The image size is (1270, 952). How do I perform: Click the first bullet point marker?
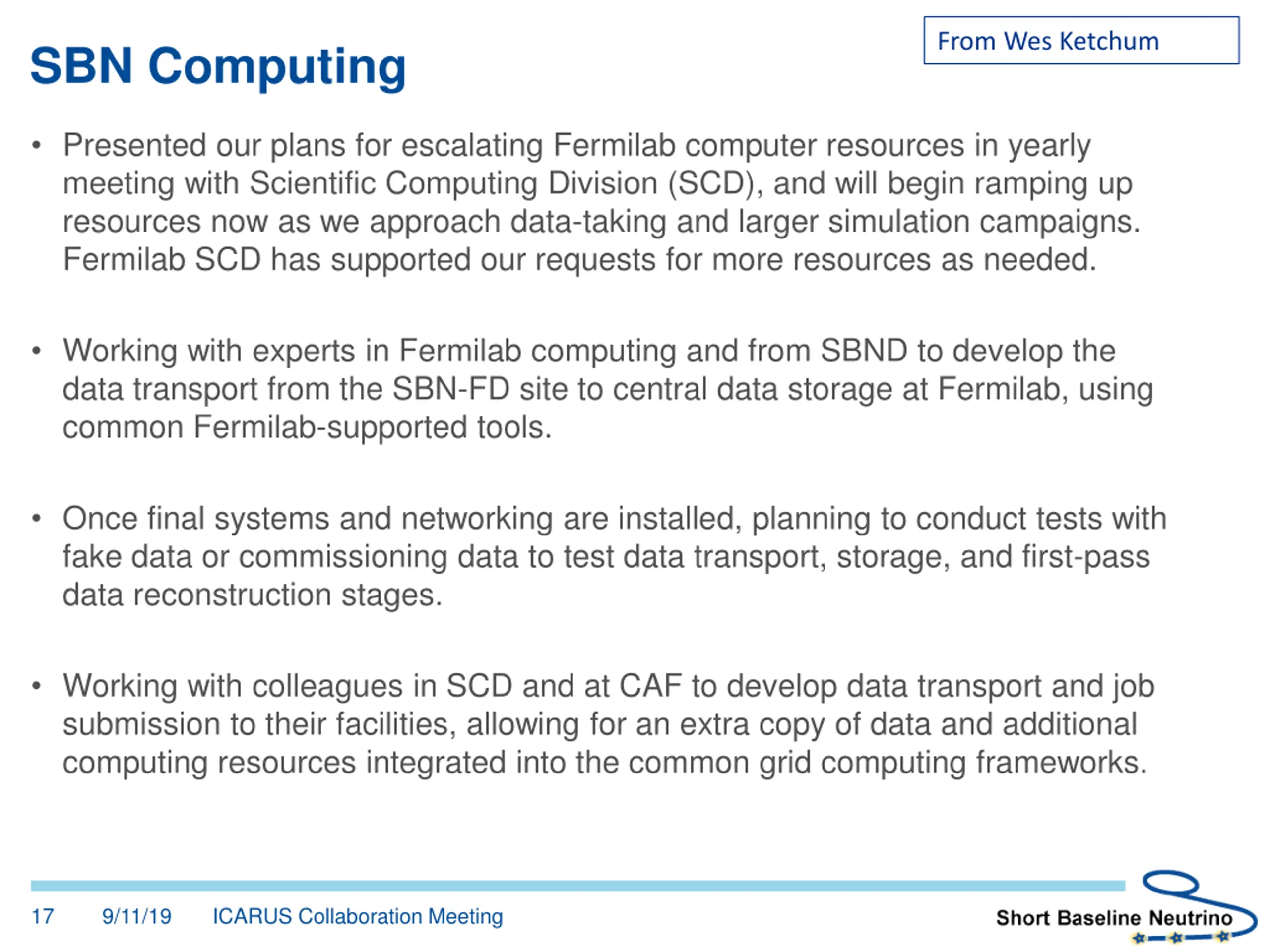pyautogui.click(x=37, y=146)
